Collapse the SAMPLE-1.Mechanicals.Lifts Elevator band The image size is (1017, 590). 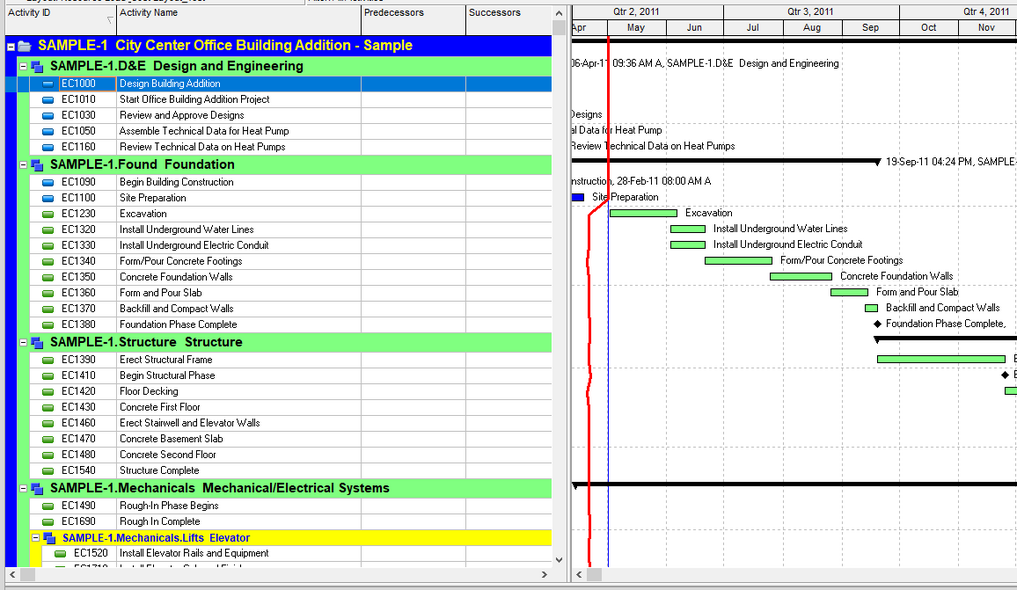click(x=36, y=538)
